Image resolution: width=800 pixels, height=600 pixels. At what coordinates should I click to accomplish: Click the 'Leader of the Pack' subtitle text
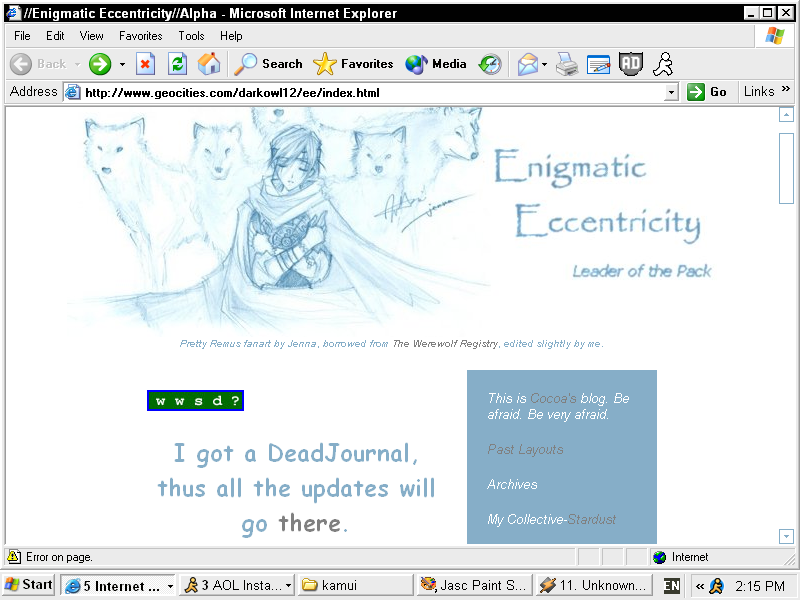point(641,271)
